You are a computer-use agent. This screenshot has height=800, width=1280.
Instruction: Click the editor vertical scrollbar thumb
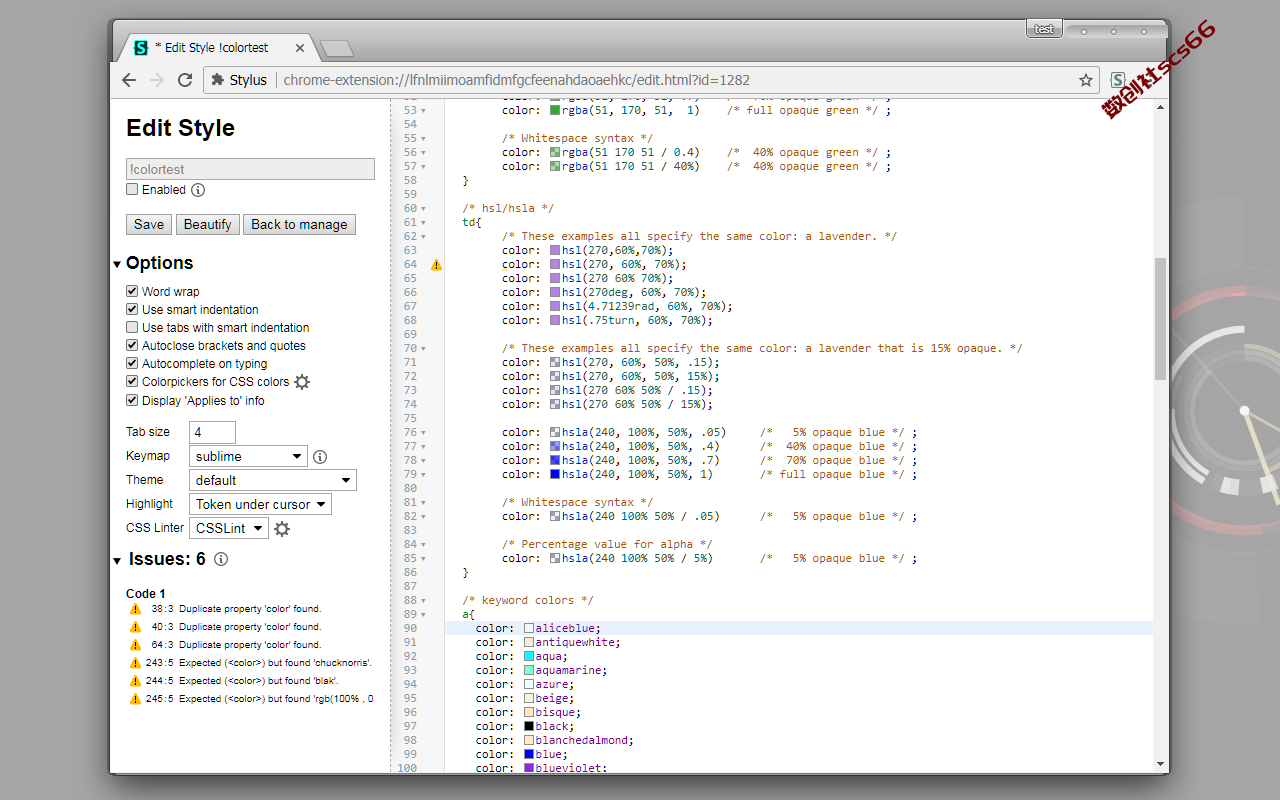click(1160, 318)
